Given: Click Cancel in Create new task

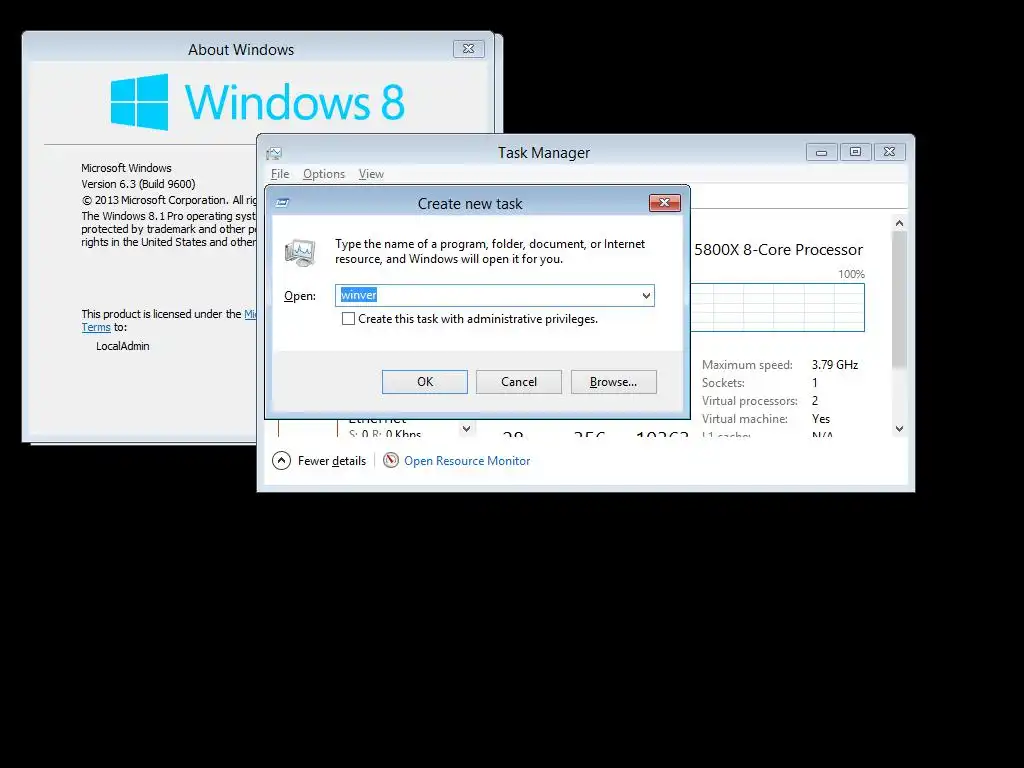Looking at the screenshot, I should (519, 382).
